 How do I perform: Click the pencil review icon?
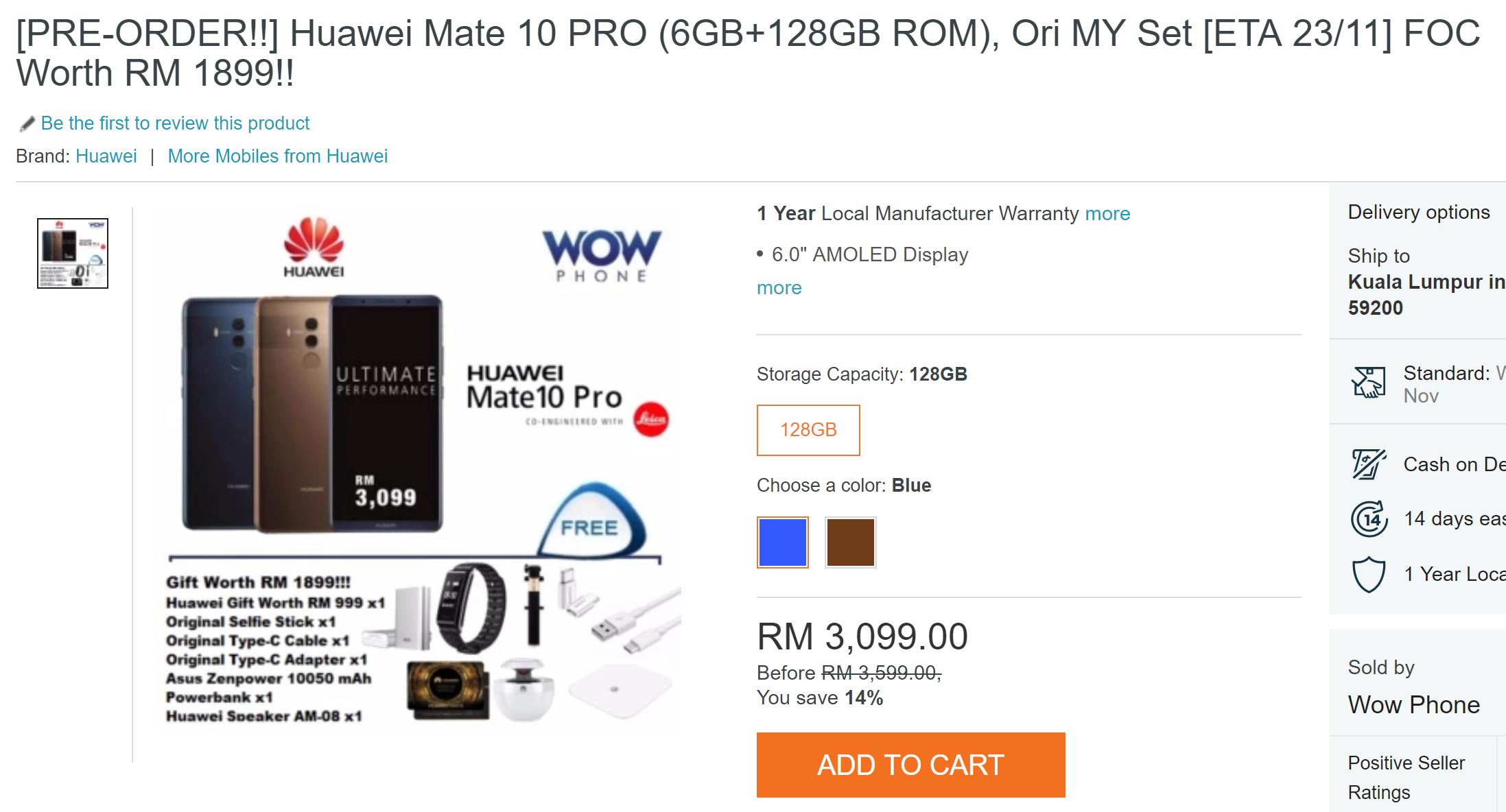coord(27,124)
